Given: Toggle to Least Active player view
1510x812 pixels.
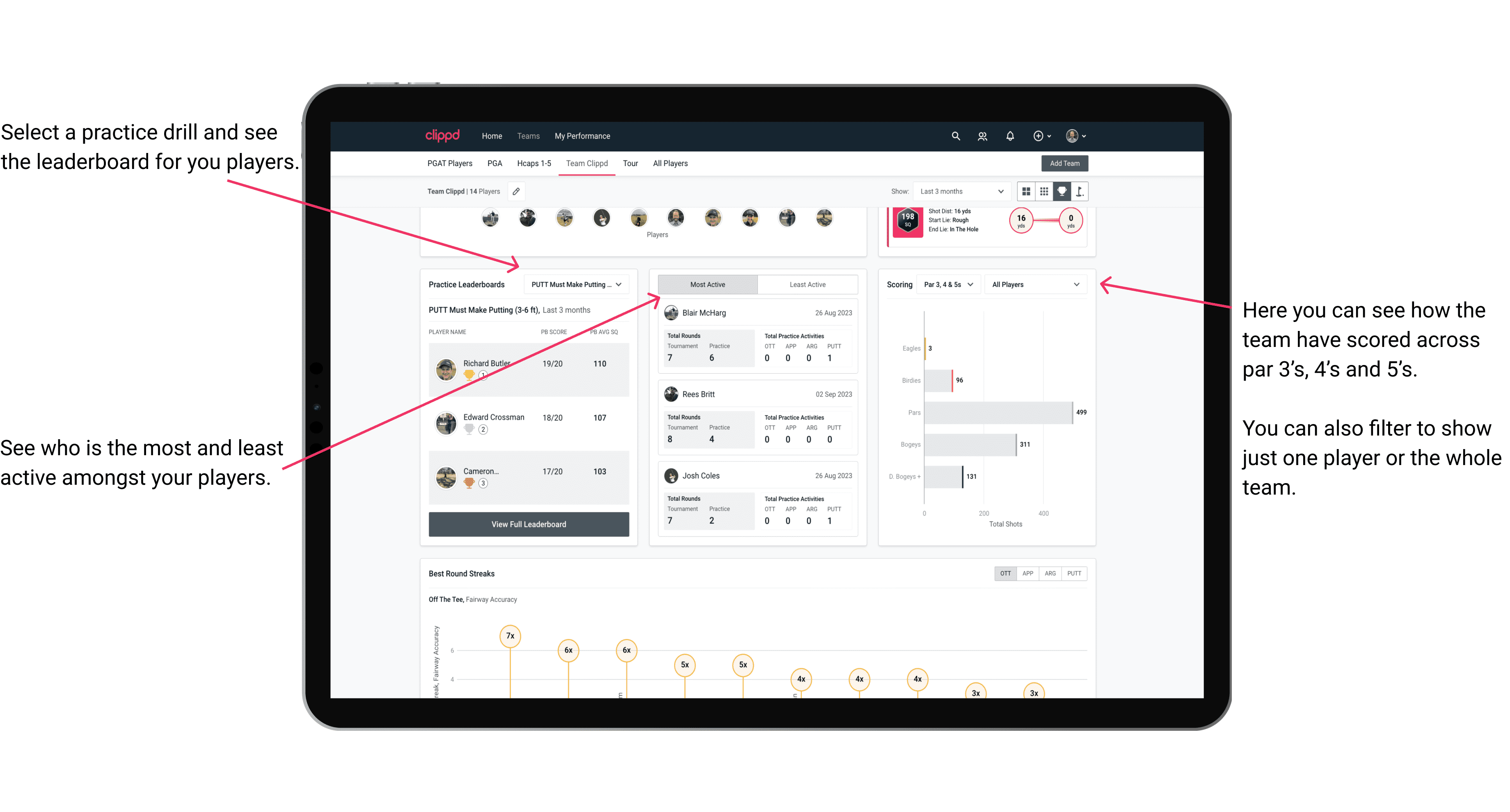Looking at the screenshot, I should pos(806,285).
